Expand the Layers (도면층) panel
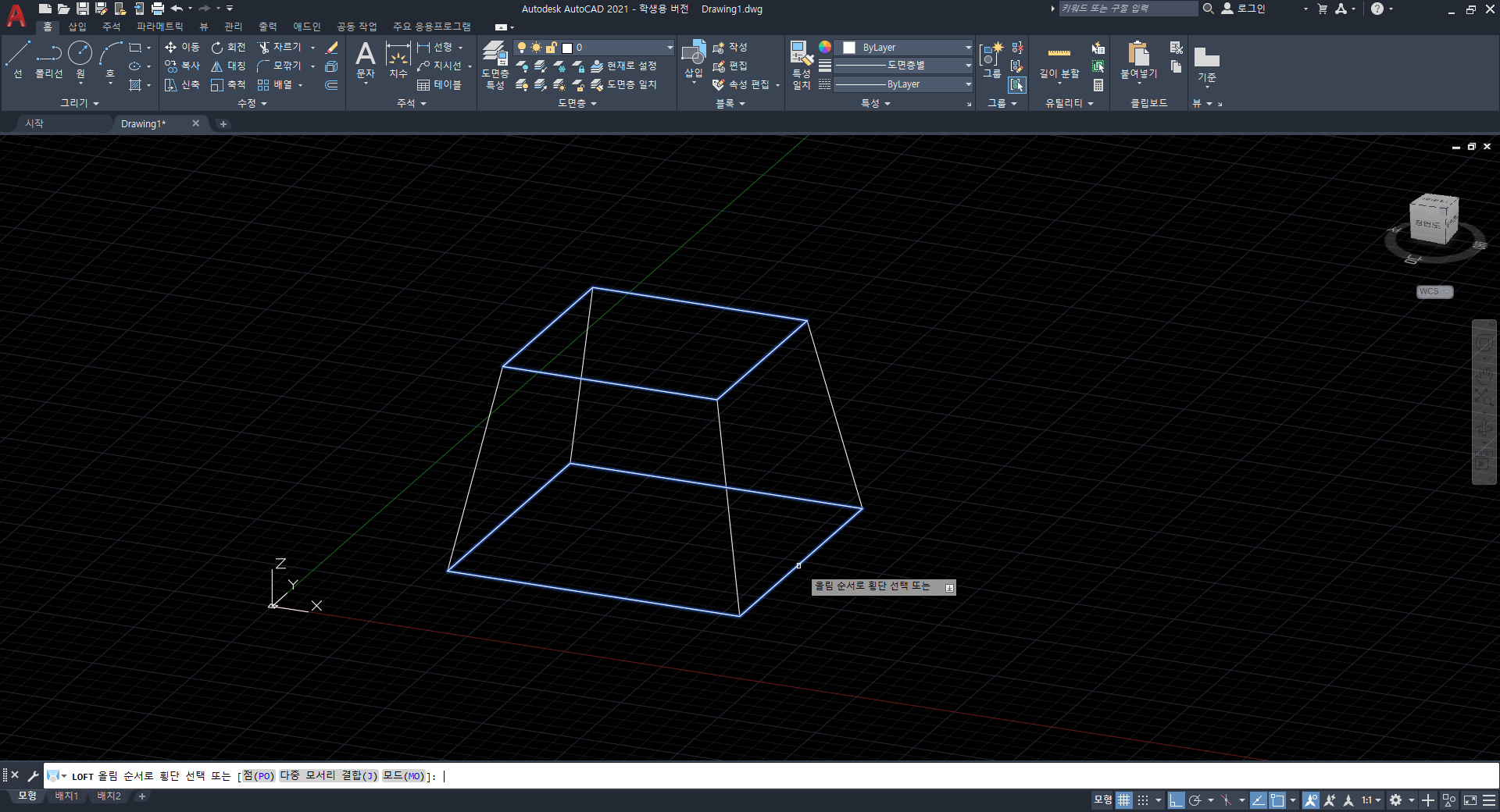The image size is (1500, 812). tap(577, 103)
